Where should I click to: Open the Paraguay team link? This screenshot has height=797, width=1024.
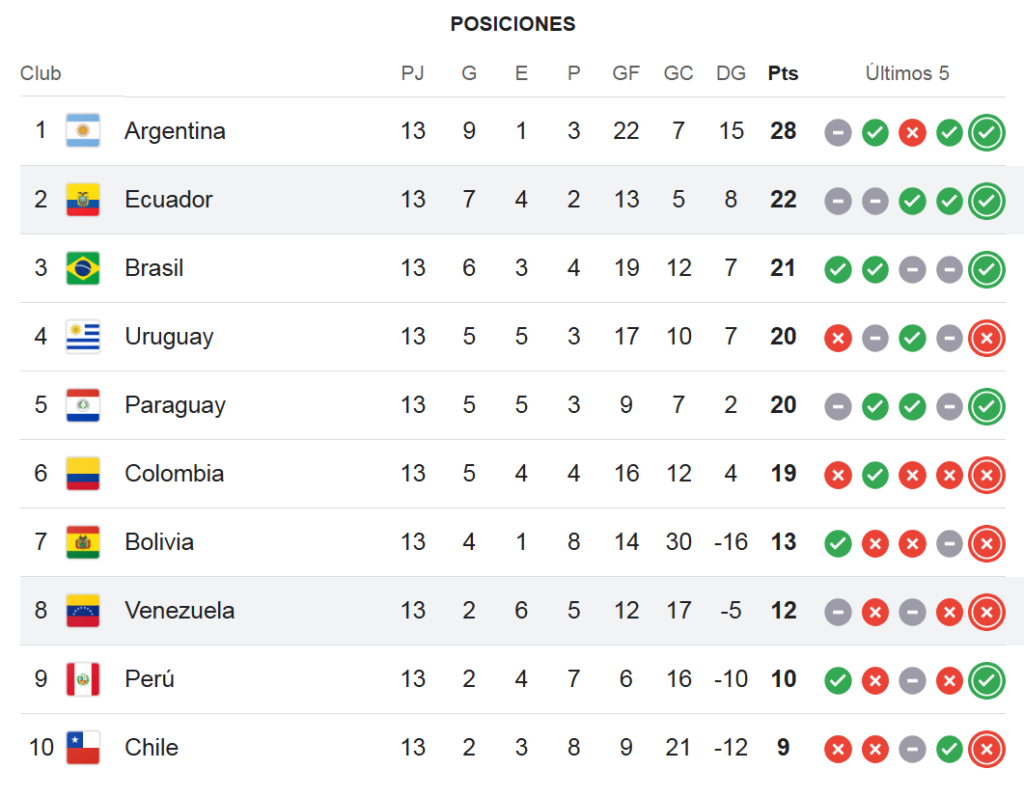[x=175, y=405]
